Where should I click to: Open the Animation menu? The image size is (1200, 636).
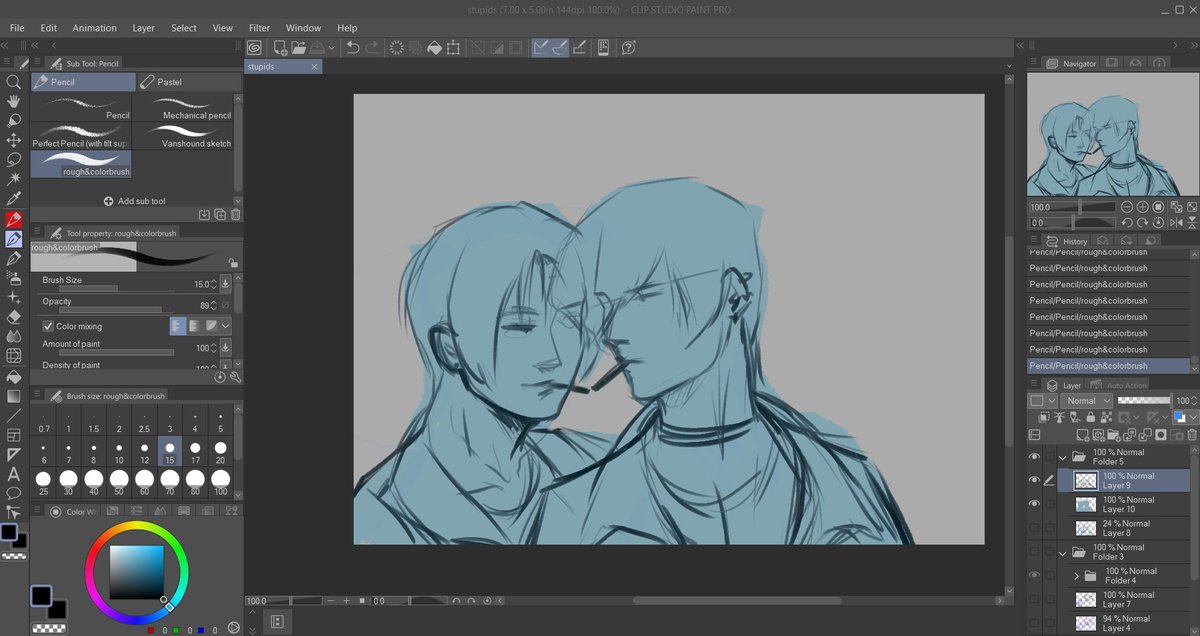93,28
